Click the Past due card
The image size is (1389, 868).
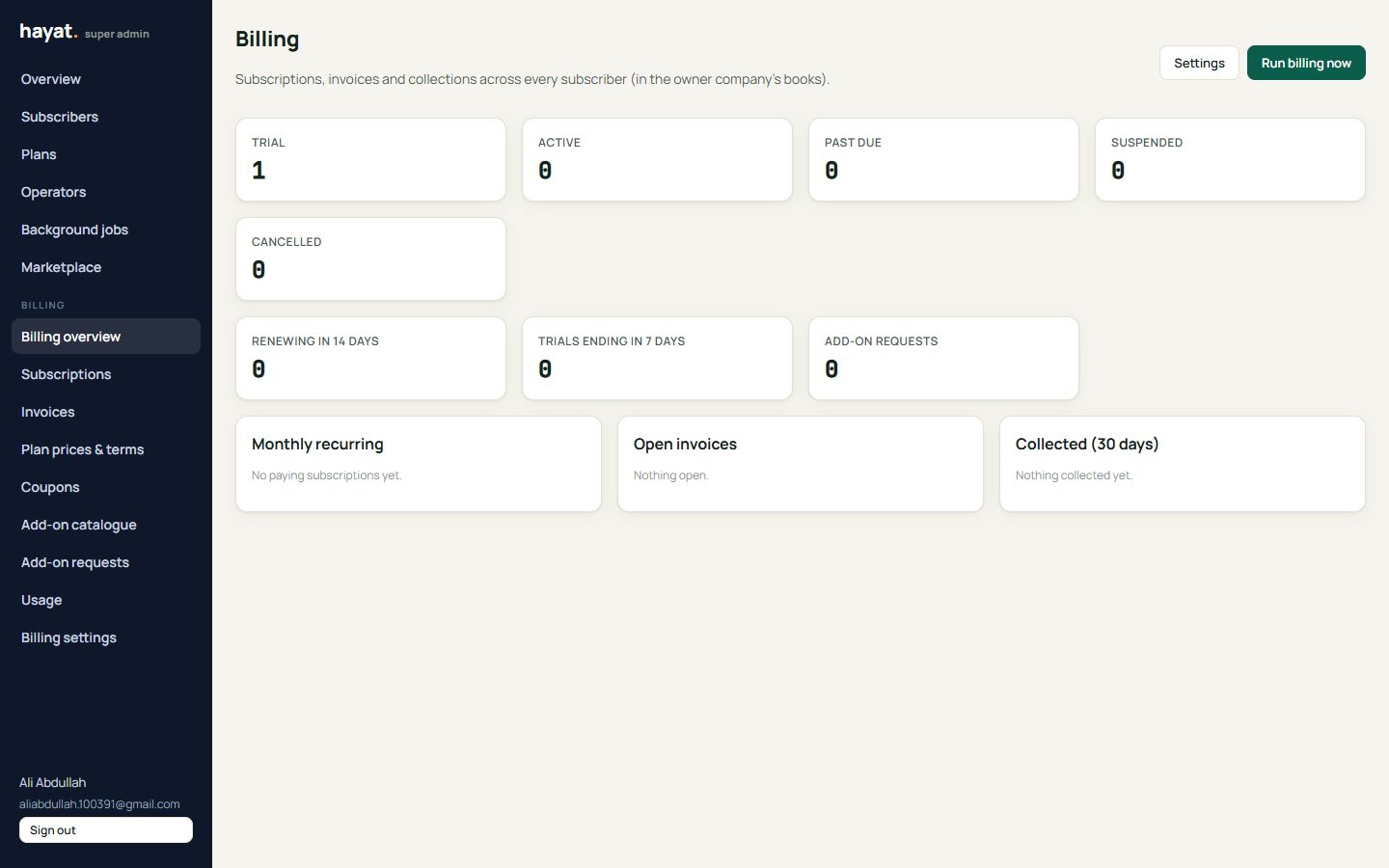click(943, 160)
